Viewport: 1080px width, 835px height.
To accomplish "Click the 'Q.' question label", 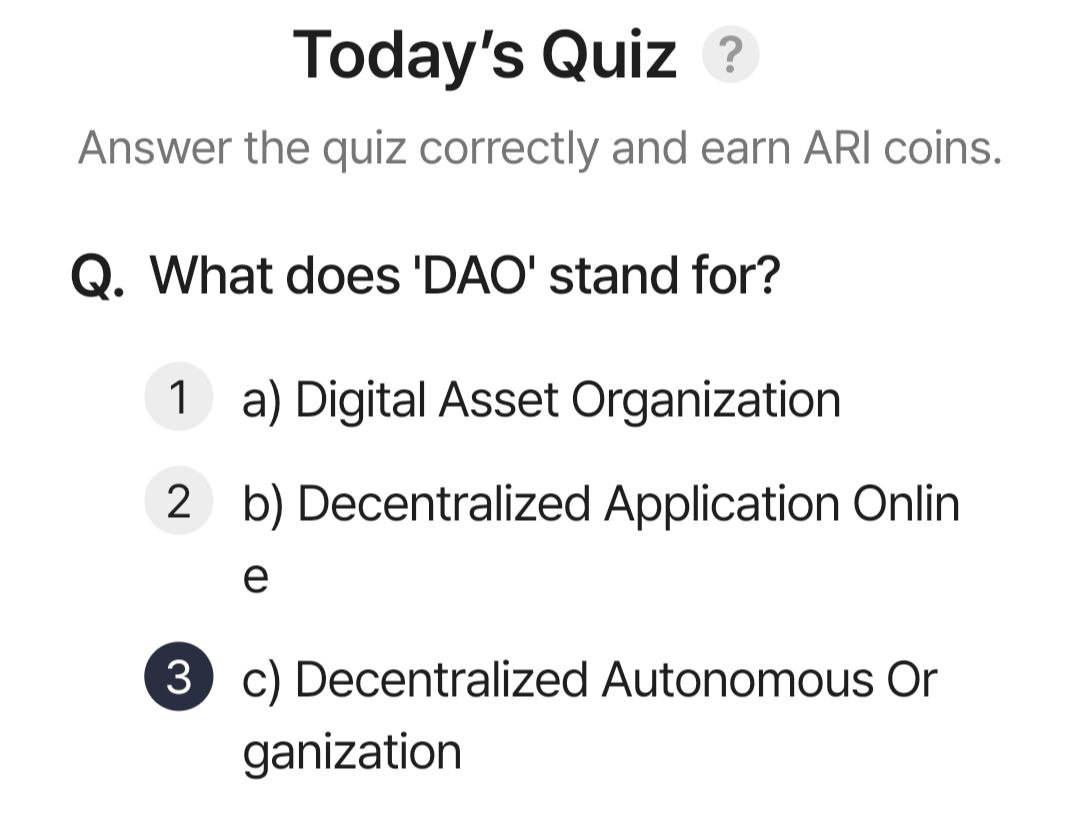I will pyautogui.click(x=98, y=276).
